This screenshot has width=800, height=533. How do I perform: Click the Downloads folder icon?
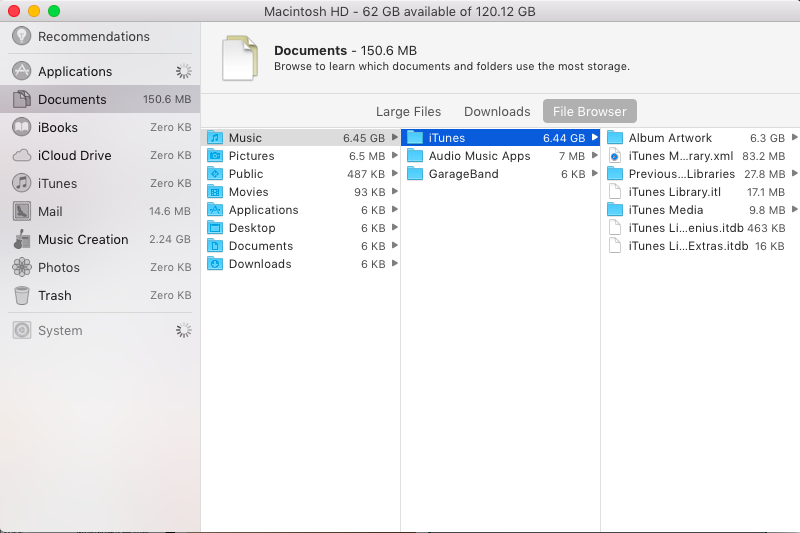coord(215,264)
